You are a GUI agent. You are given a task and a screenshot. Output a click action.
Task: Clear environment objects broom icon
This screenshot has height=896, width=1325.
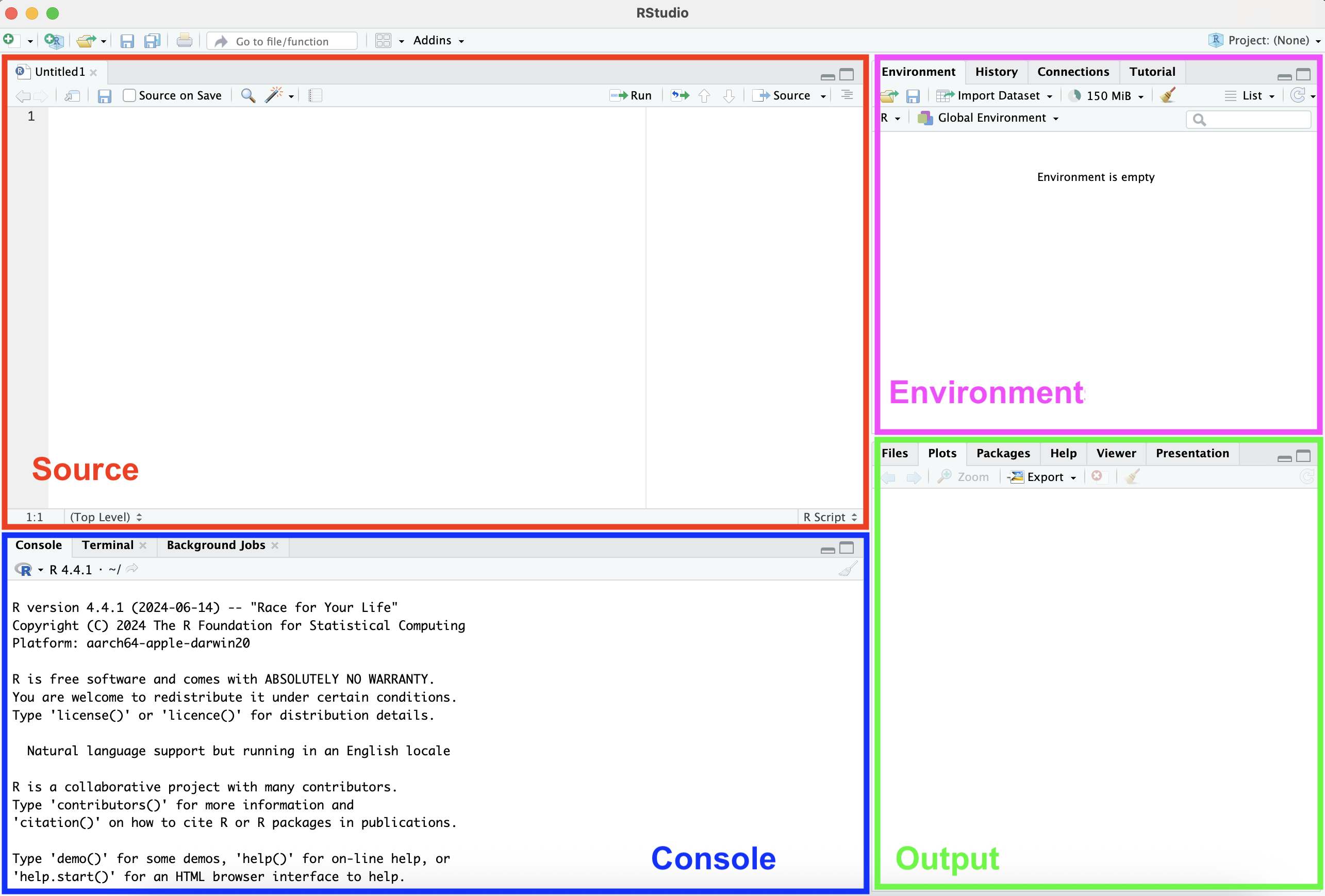[1168, 95]
